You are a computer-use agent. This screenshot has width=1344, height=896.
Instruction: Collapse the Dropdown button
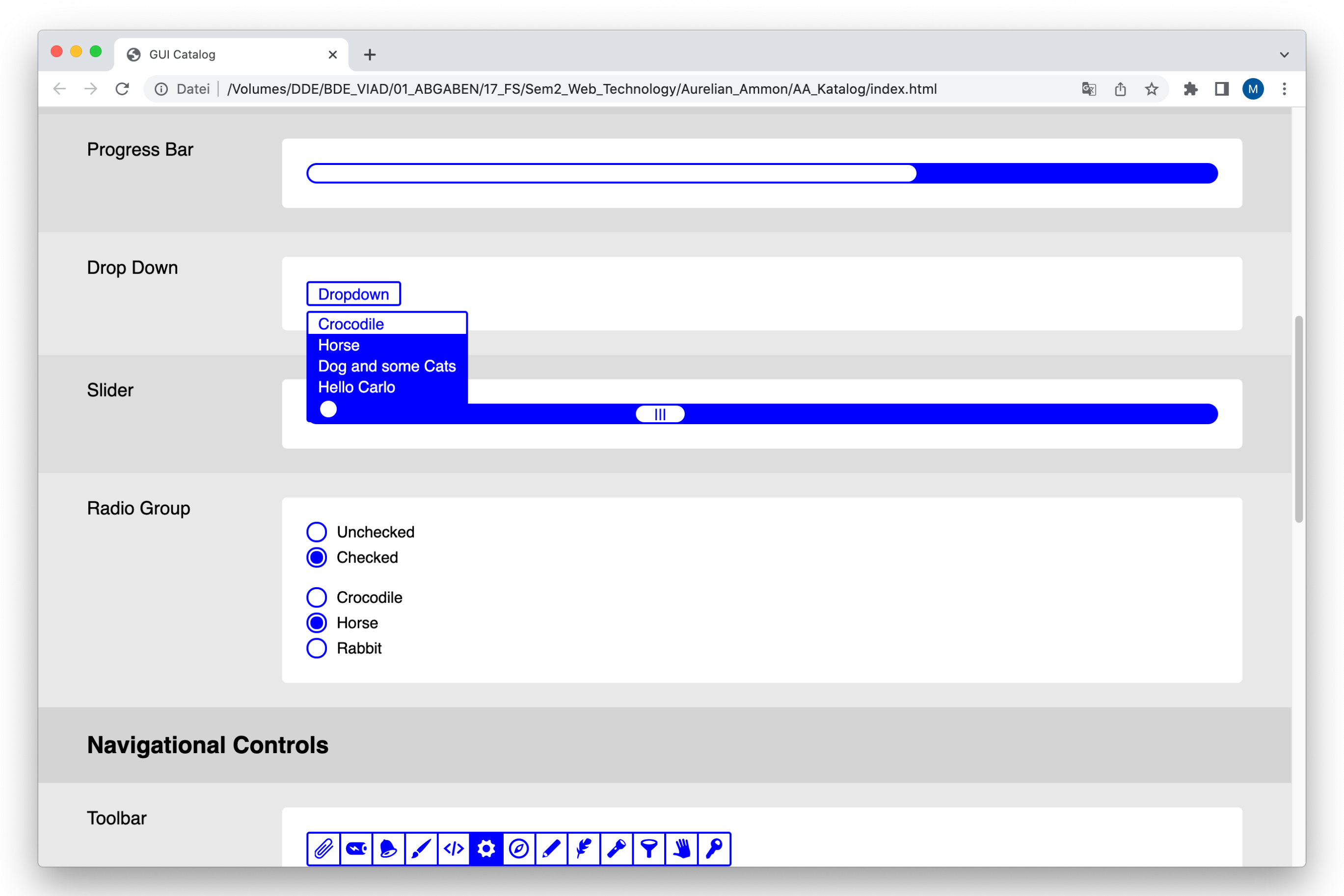pos(353,294)
